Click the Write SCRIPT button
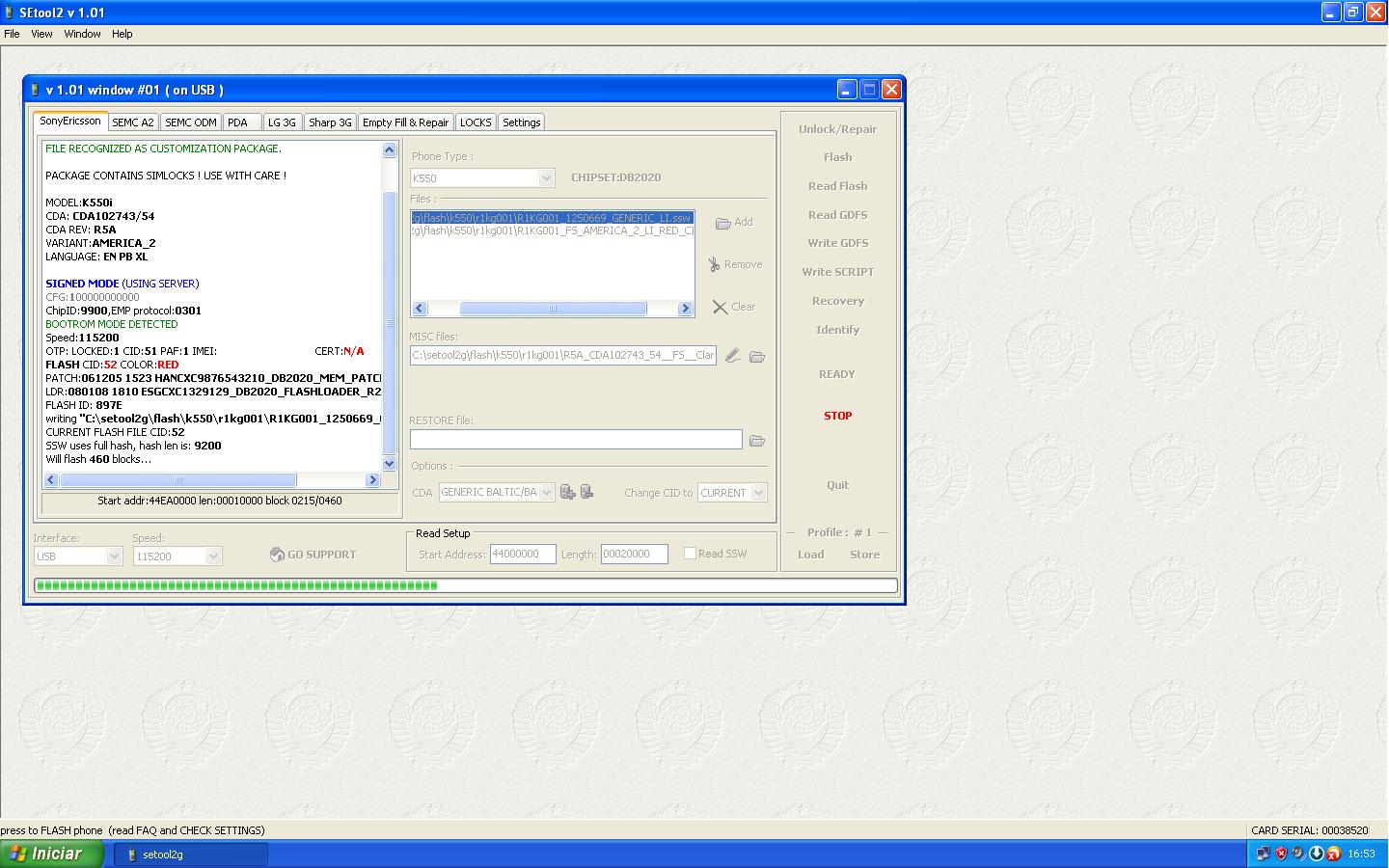1389x868 pixels. pos(837,272)
